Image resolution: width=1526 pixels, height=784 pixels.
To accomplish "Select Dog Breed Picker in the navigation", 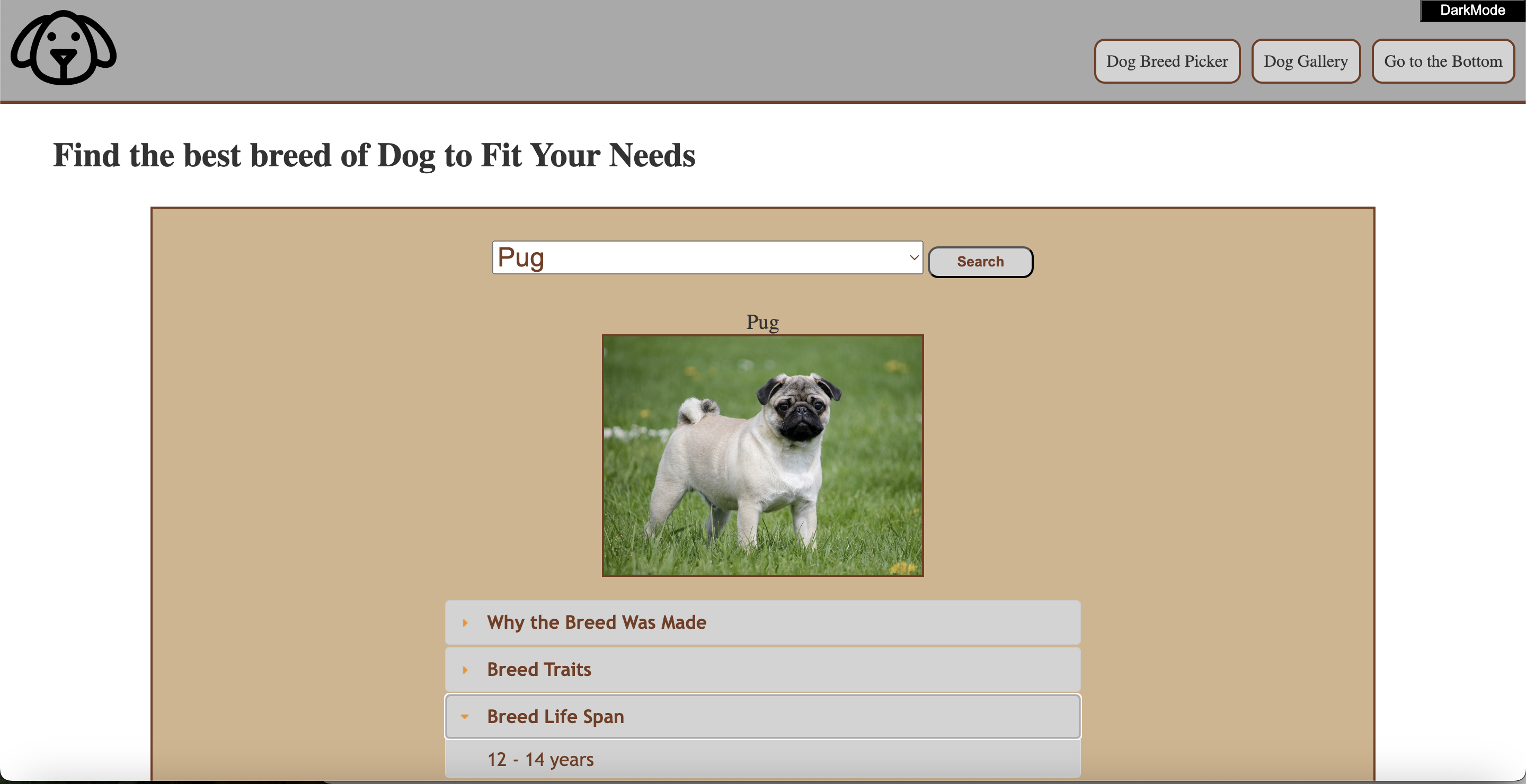I will [x=1166, y=61].
